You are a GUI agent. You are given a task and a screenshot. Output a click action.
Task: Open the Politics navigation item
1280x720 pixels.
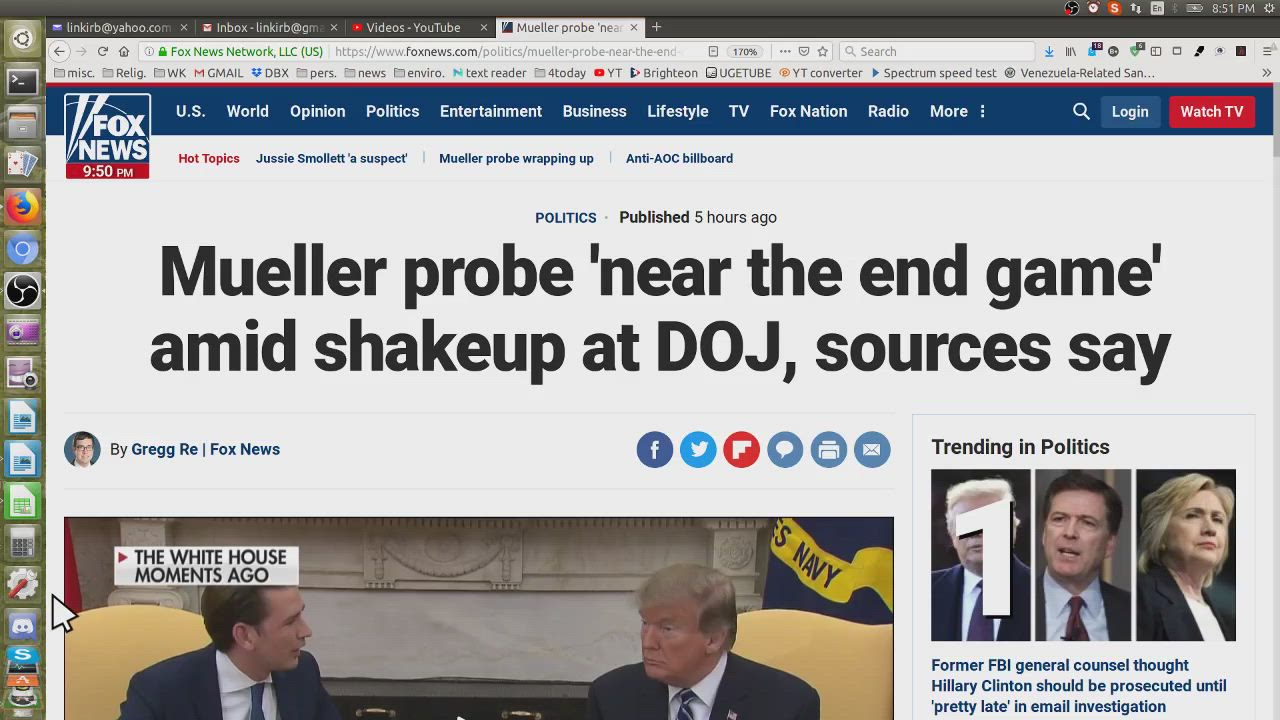(x=392, y=112)
